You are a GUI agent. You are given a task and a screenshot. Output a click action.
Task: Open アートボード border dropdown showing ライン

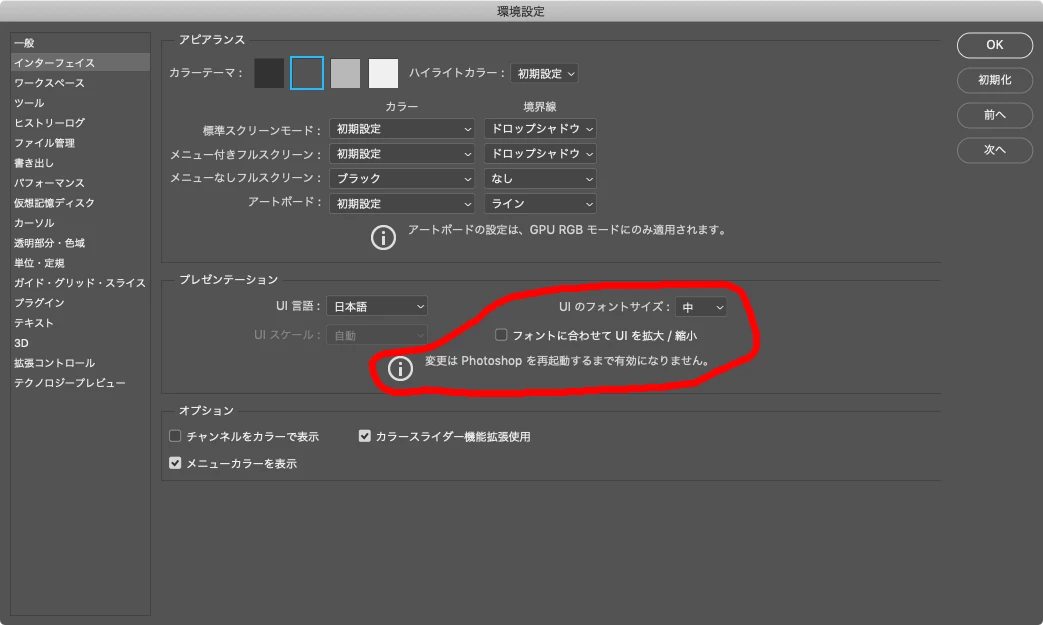tap(540, 203)
